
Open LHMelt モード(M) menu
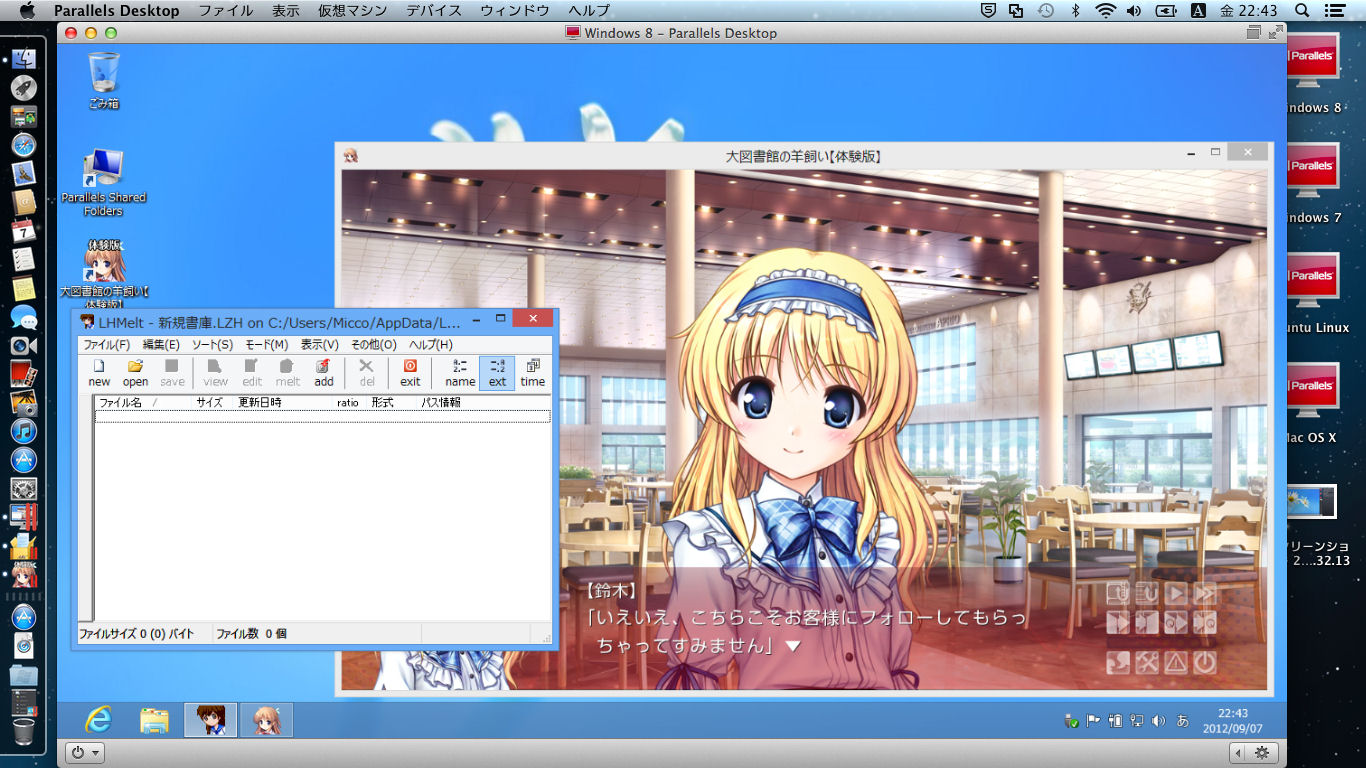coord(267,344)
